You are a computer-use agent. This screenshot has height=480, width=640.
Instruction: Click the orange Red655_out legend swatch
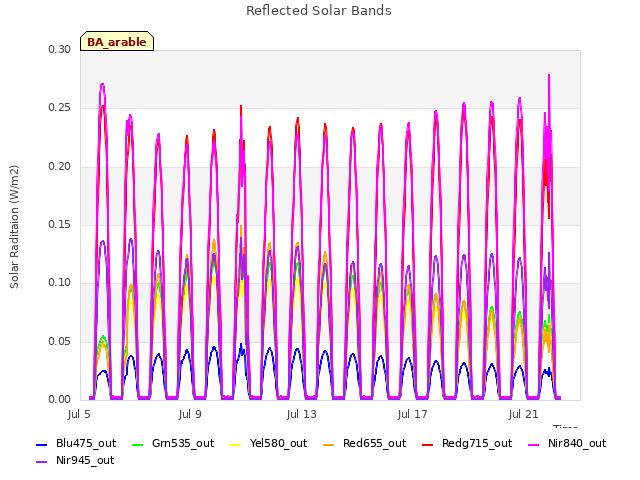pos(329,444)
